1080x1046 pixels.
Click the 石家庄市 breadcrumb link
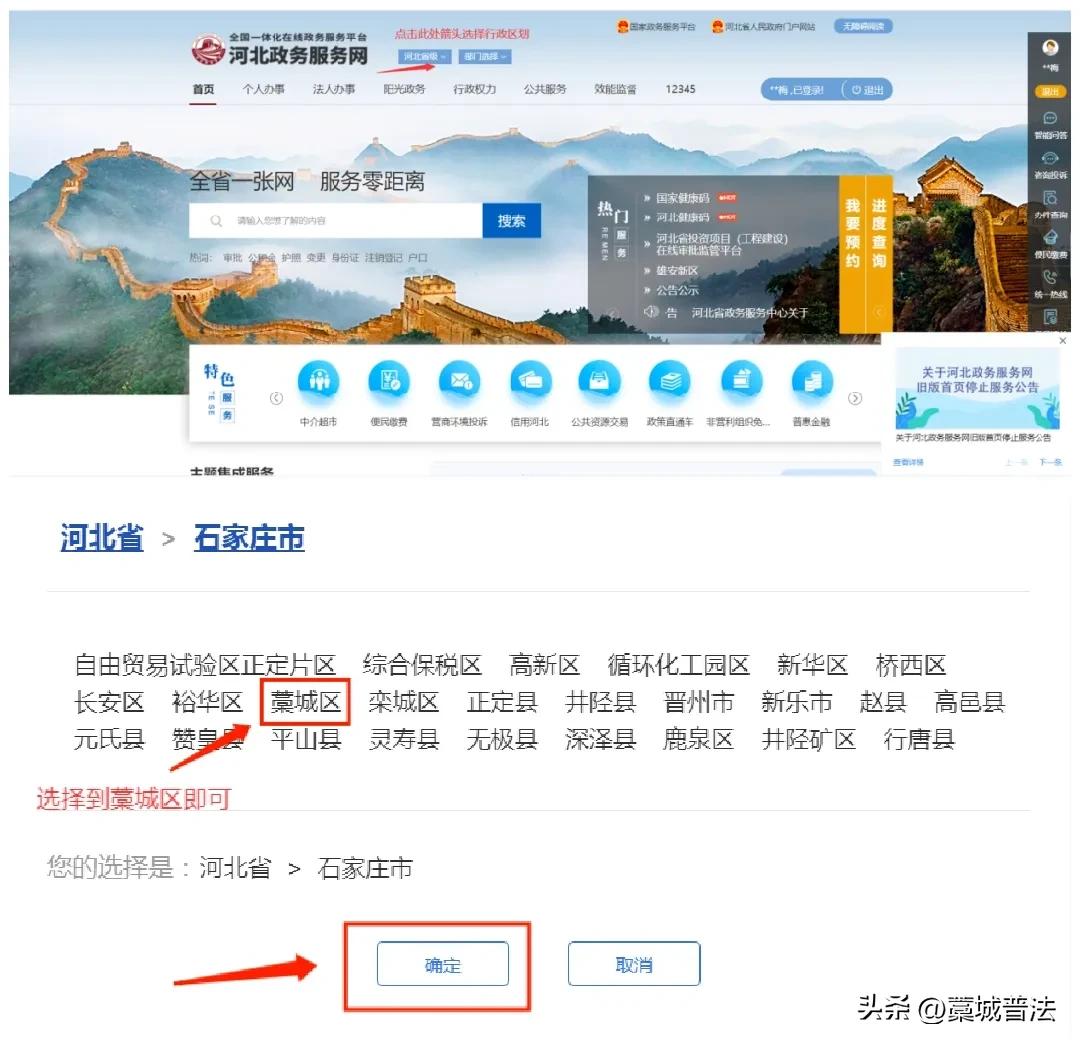point(249,538)
